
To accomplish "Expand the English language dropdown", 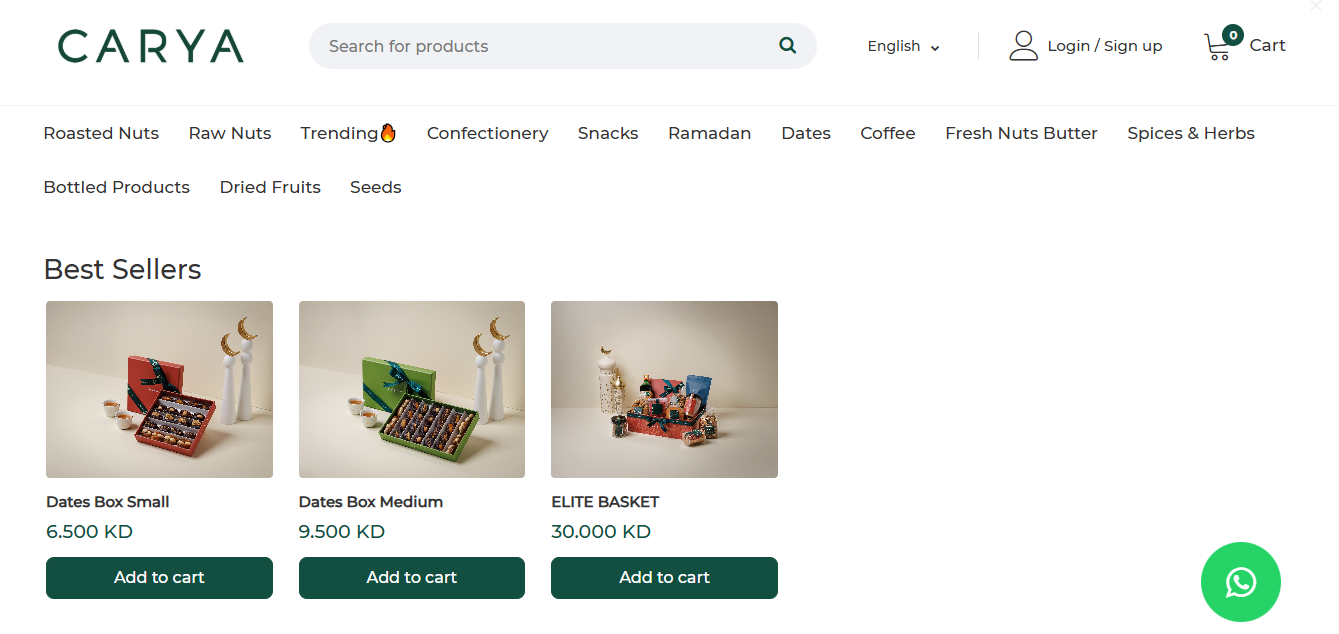I will coord(903,46).
